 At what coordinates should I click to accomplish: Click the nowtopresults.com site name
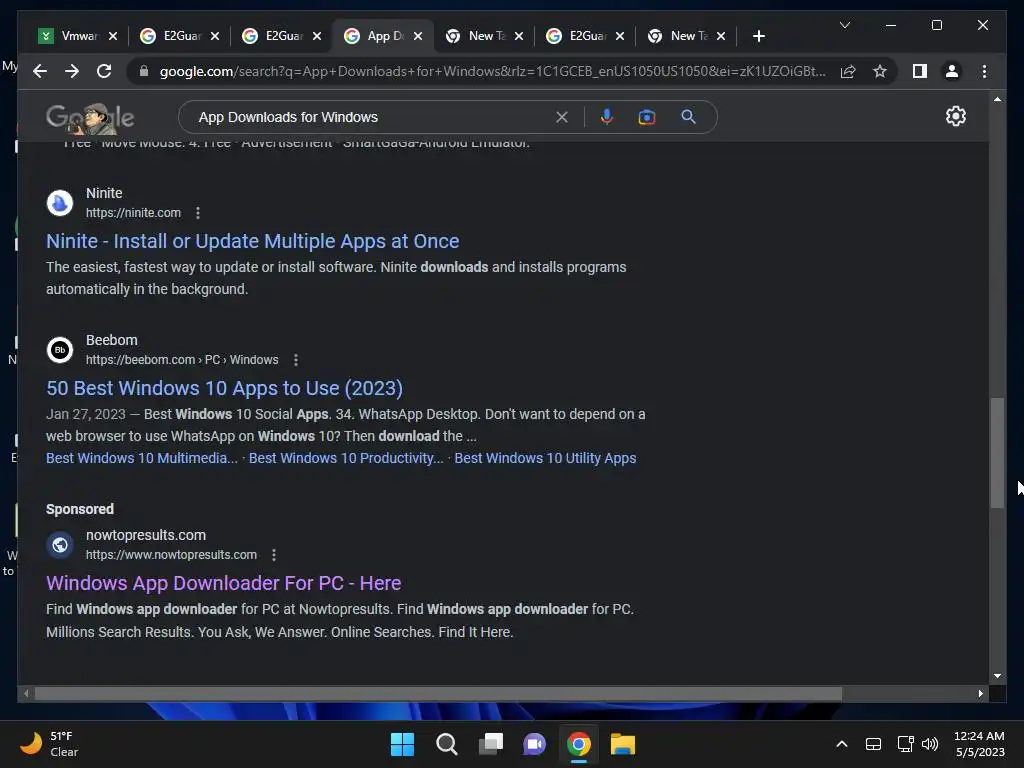pyautogui.click(x=146, y=535)
